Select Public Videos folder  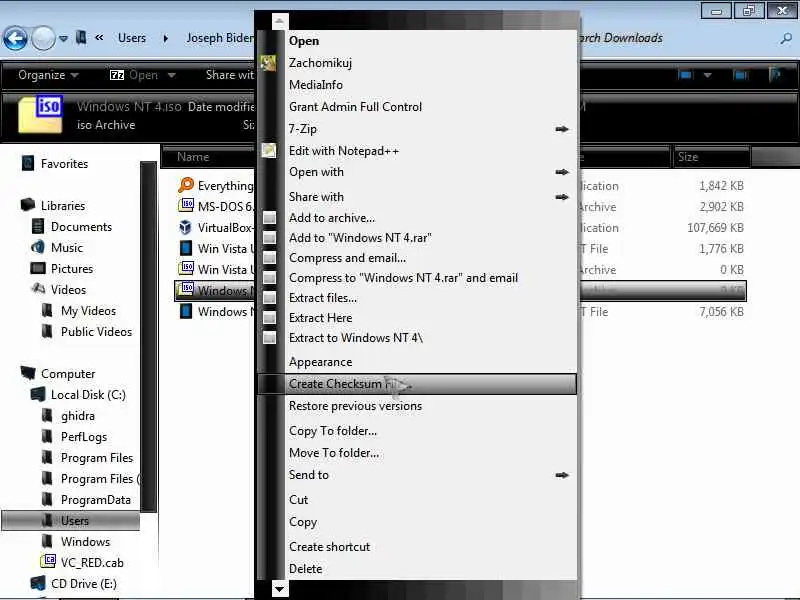coord(96,331)
